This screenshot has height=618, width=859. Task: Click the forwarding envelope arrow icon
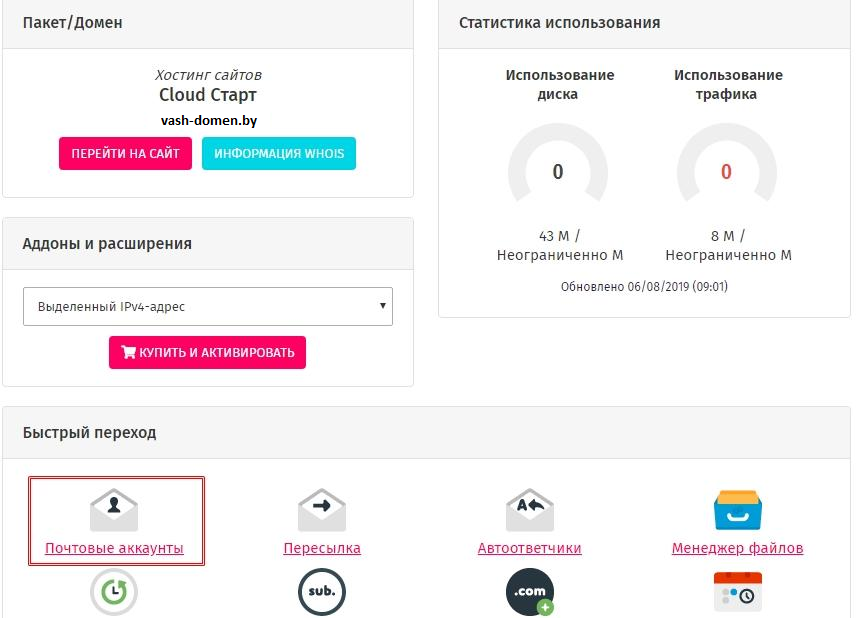(322, 510)
